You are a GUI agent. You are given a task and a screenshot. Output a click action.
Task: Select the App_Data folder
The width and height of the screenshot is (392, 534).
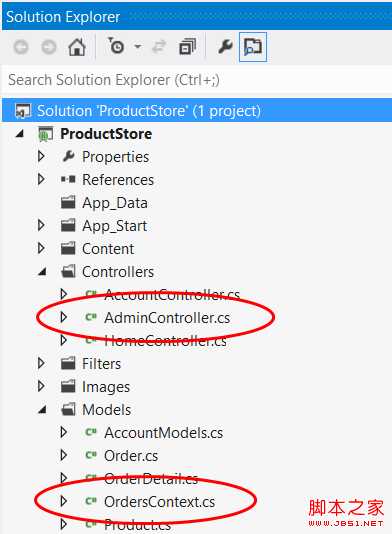115,203
